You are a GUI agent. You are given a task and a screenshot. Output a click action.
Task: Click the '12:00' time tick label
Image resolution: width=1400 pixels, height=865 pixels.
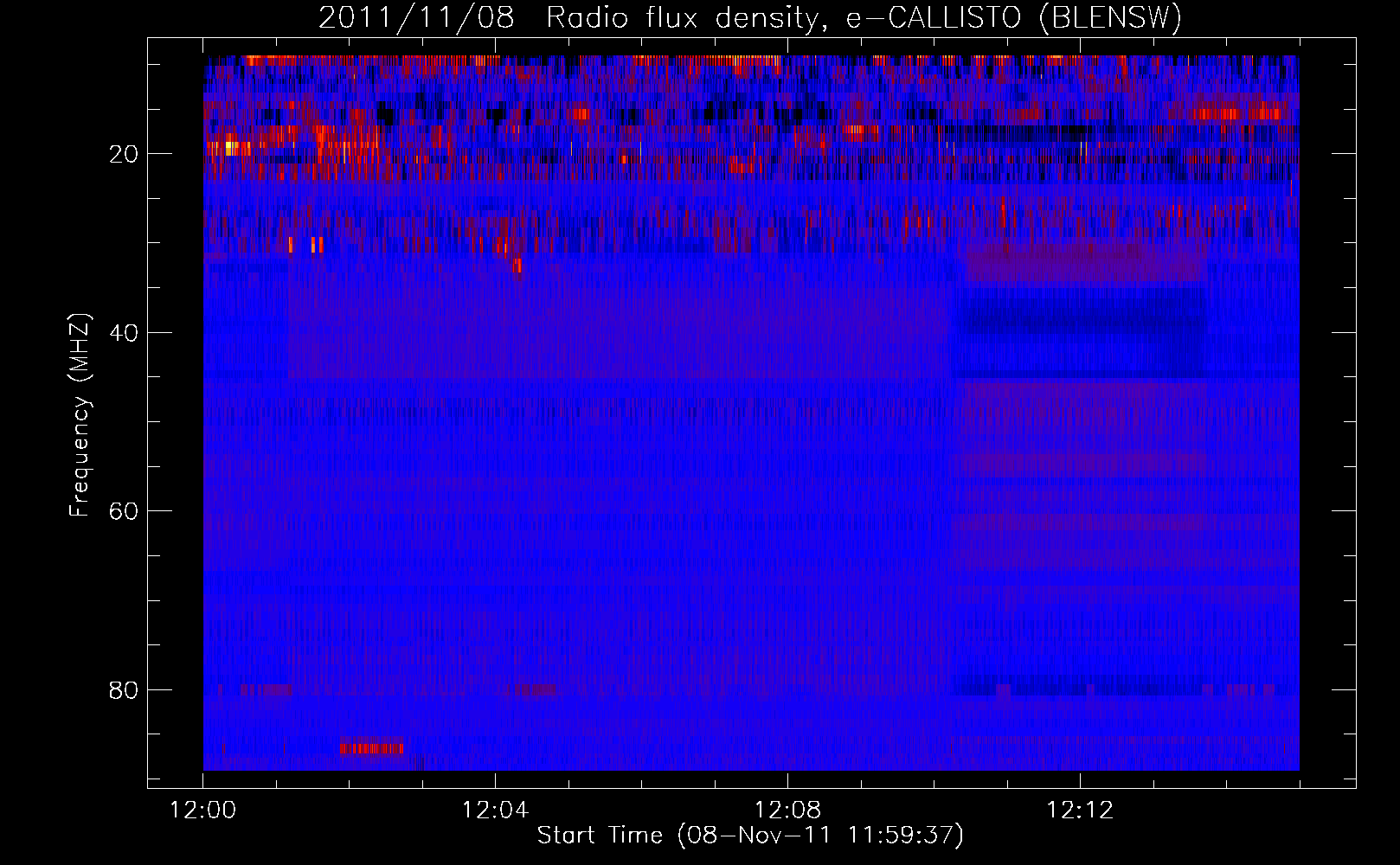pyautogui.click(x=203, y=811)
